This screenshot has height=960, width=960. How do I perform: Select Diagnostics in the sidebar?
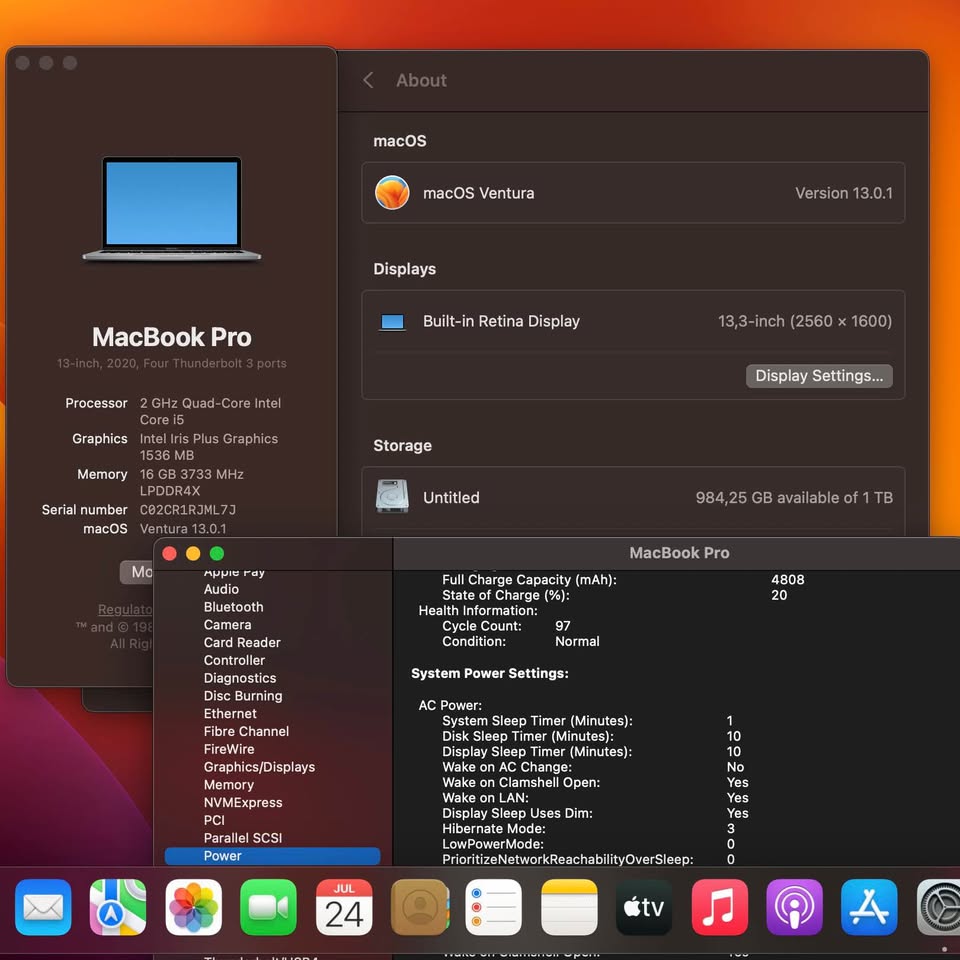click(x=239, y=678)
